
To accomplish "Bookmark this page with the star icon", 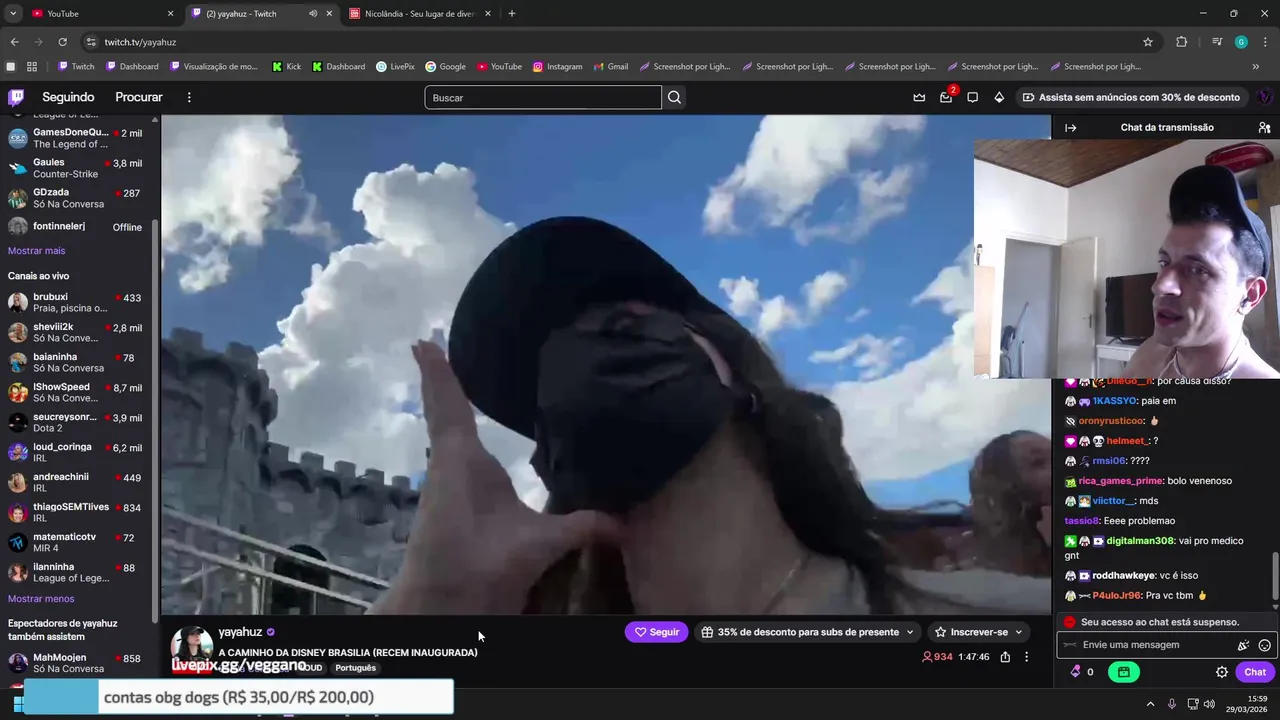I will point(1148,42).
